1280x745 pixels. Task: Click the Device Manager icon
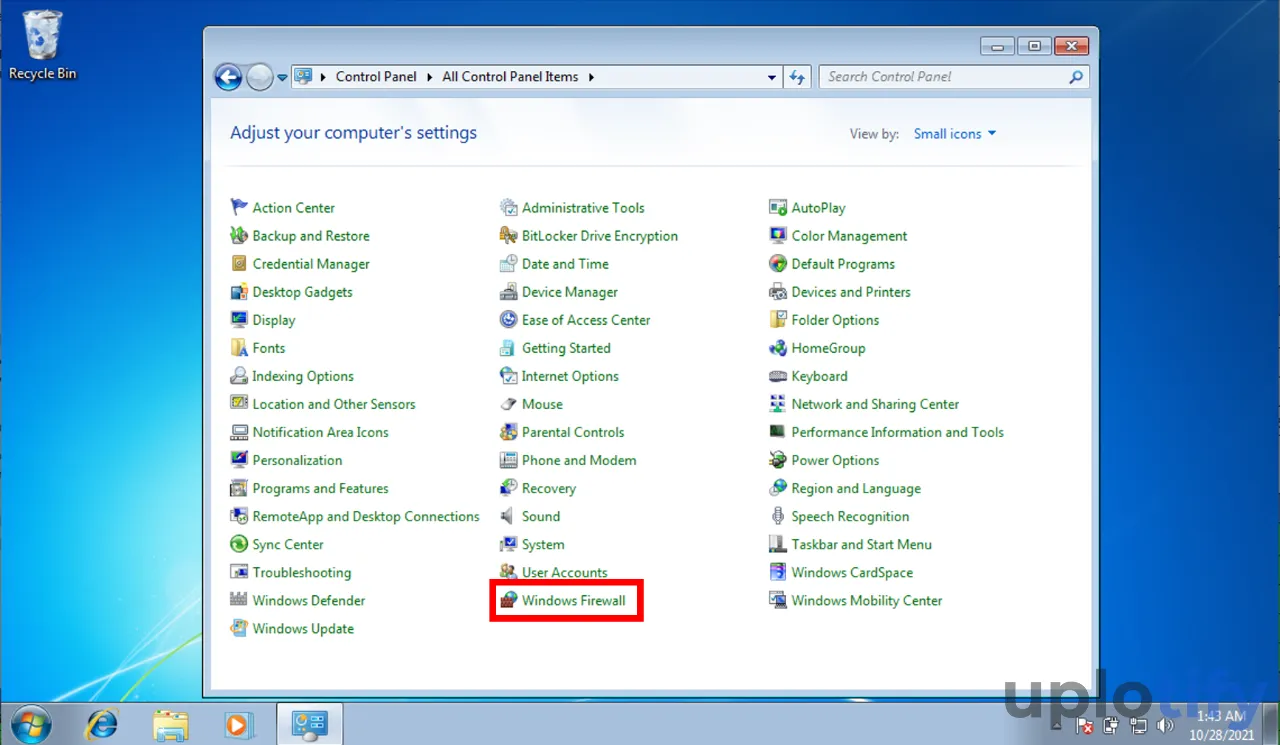(x=508, y=291)
